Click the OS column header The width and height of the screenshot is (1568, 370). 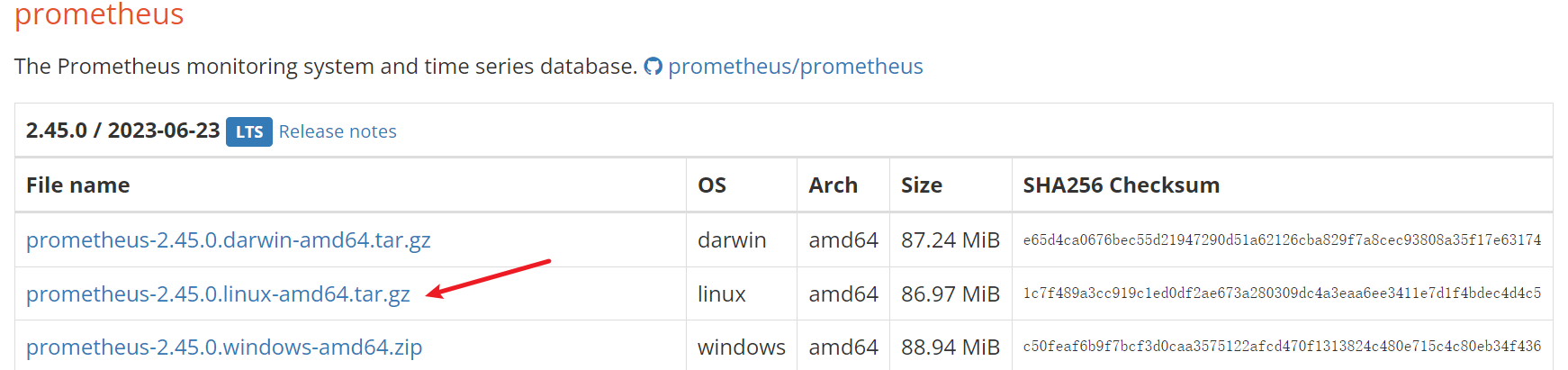pos(712,185)
